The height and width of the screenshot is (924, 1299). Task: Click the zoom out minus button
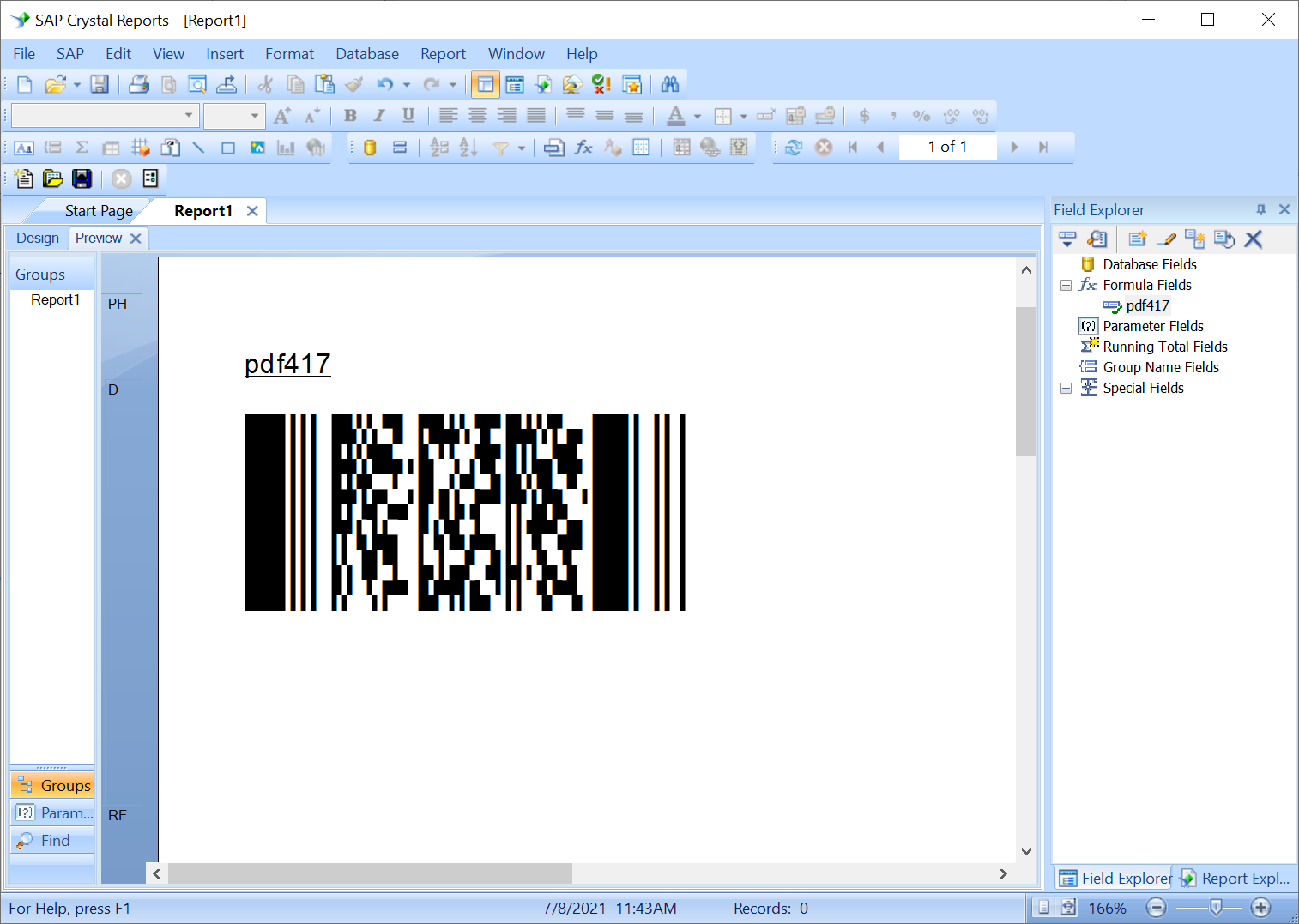point(1156,908)
